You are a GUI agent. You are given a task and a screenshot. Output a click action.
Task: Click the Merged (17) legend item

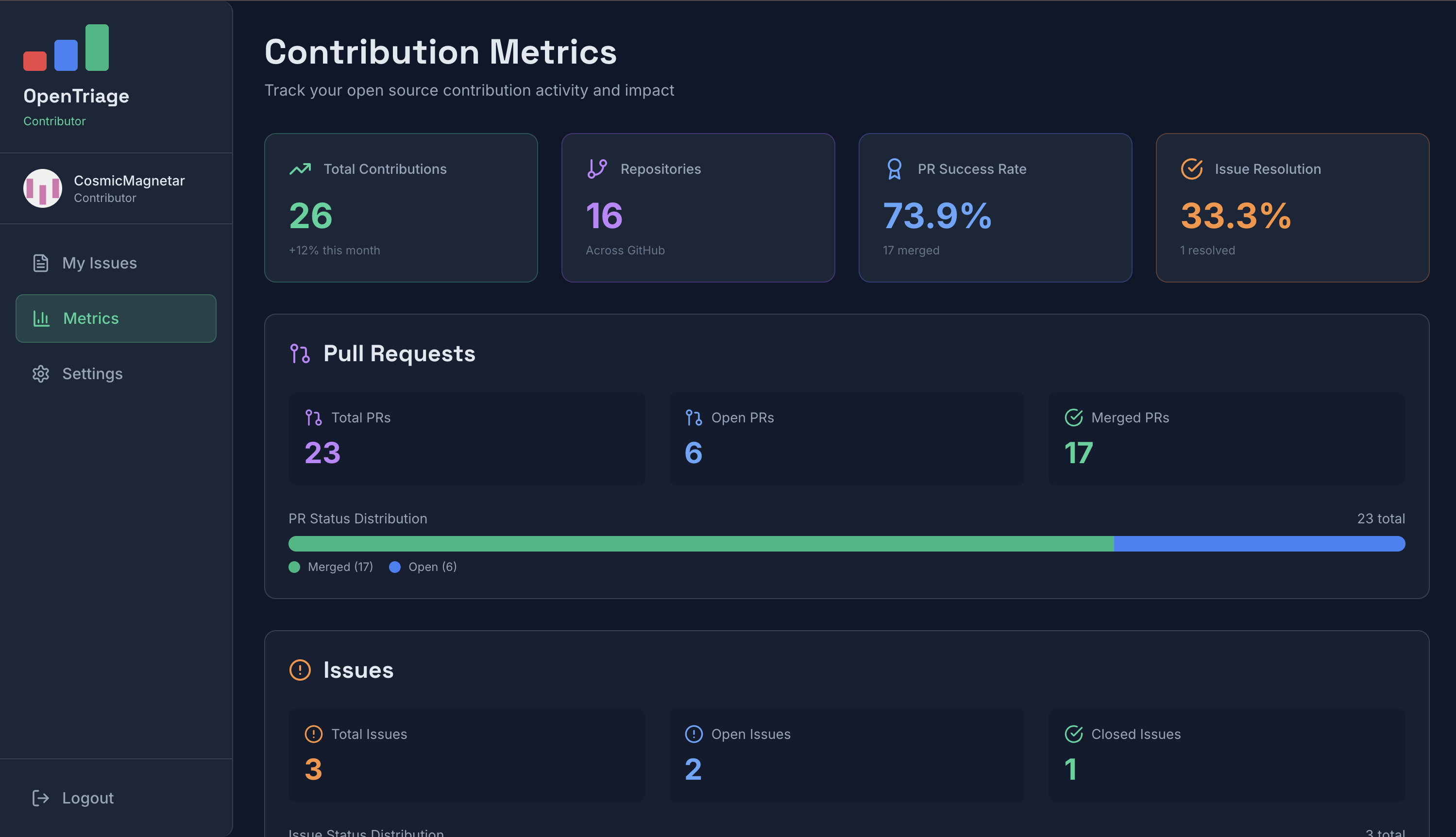pyautogui.click(x=331, y=567)
